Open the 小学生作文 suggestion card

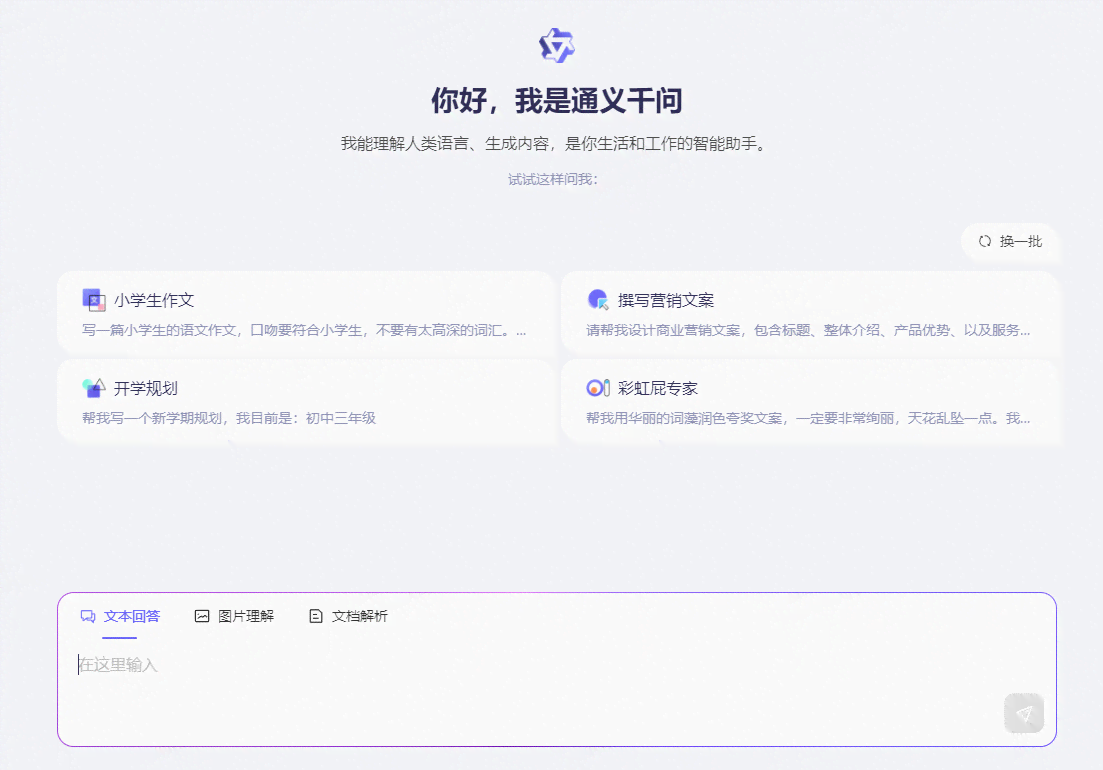tap(306, 313)
